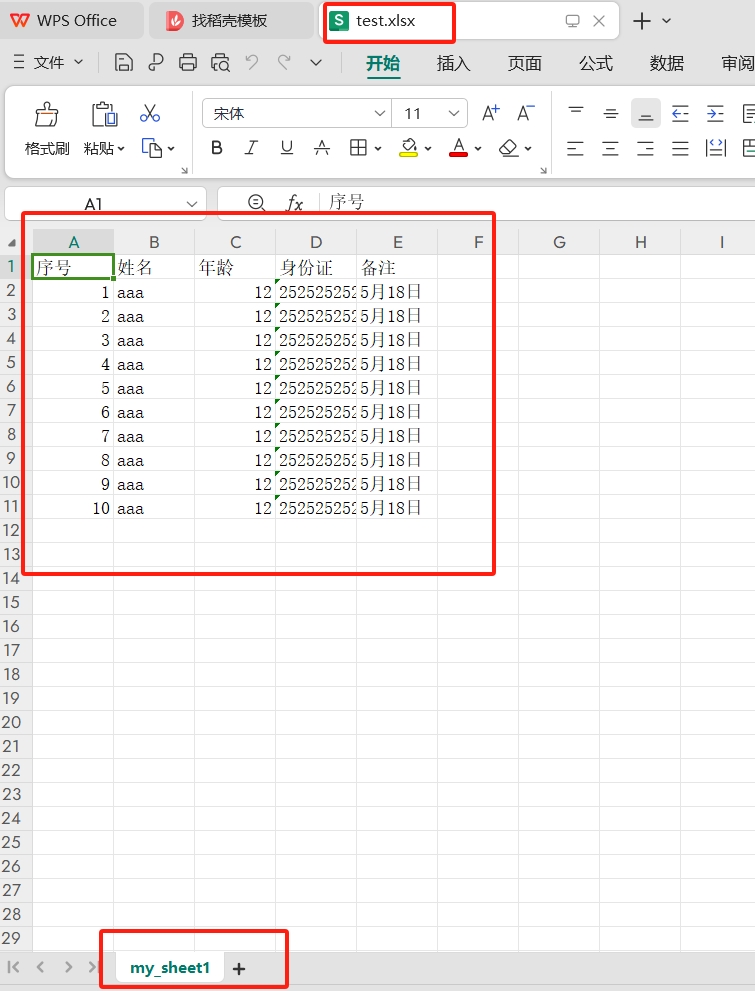755x991 pixels.
Task: Select cell B2 containing aaa
Action: click(x=154, y=292)
